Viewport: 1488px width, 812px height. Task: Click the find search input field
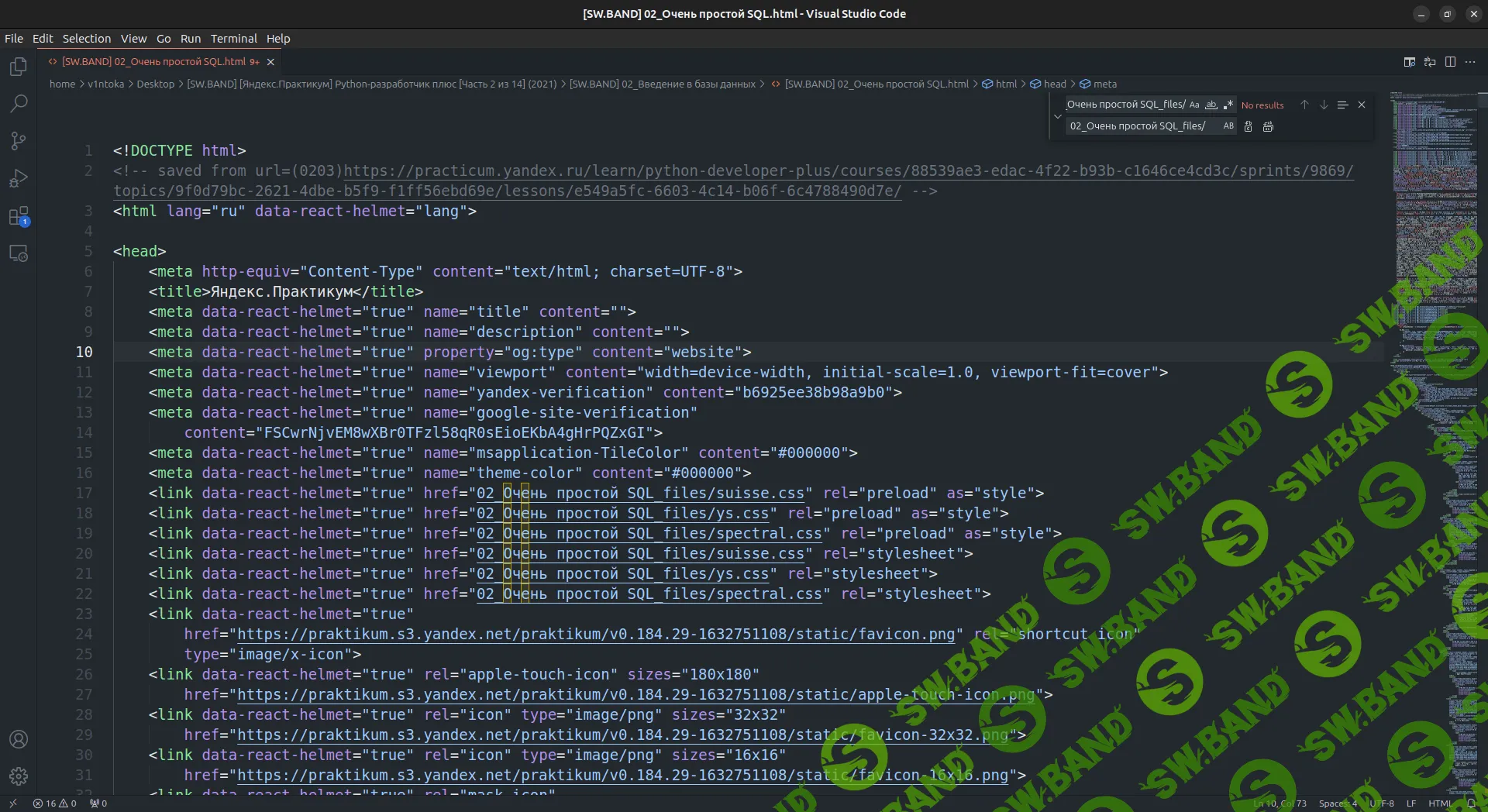tap(1125, 105)
